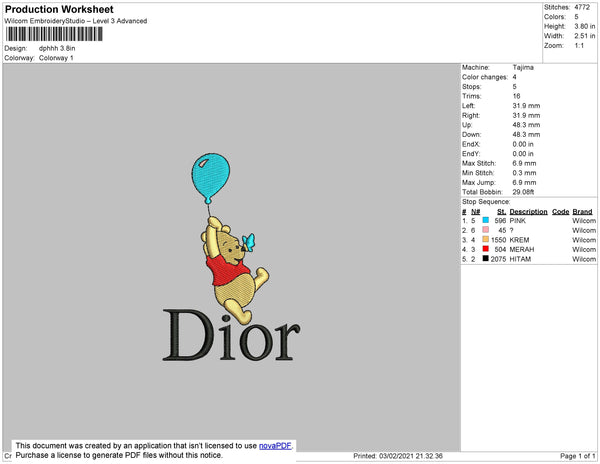This screenshot has width=600, height=464.
Task: Select the black swatch beside HITAM
Action: 486,259
